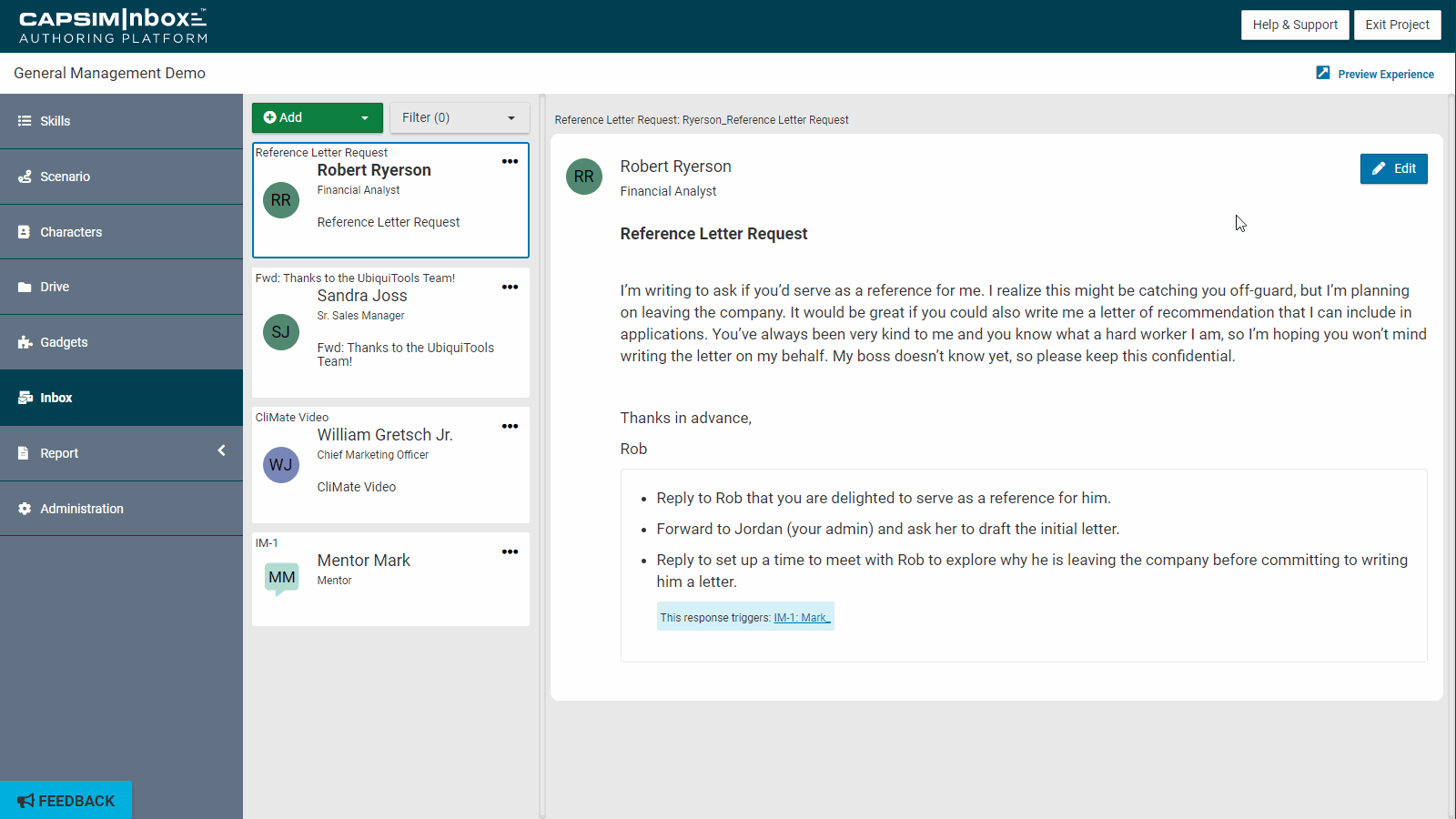Click the Feedback button
The height and width of the screenshot is (819, 1456).
point(66,800)
